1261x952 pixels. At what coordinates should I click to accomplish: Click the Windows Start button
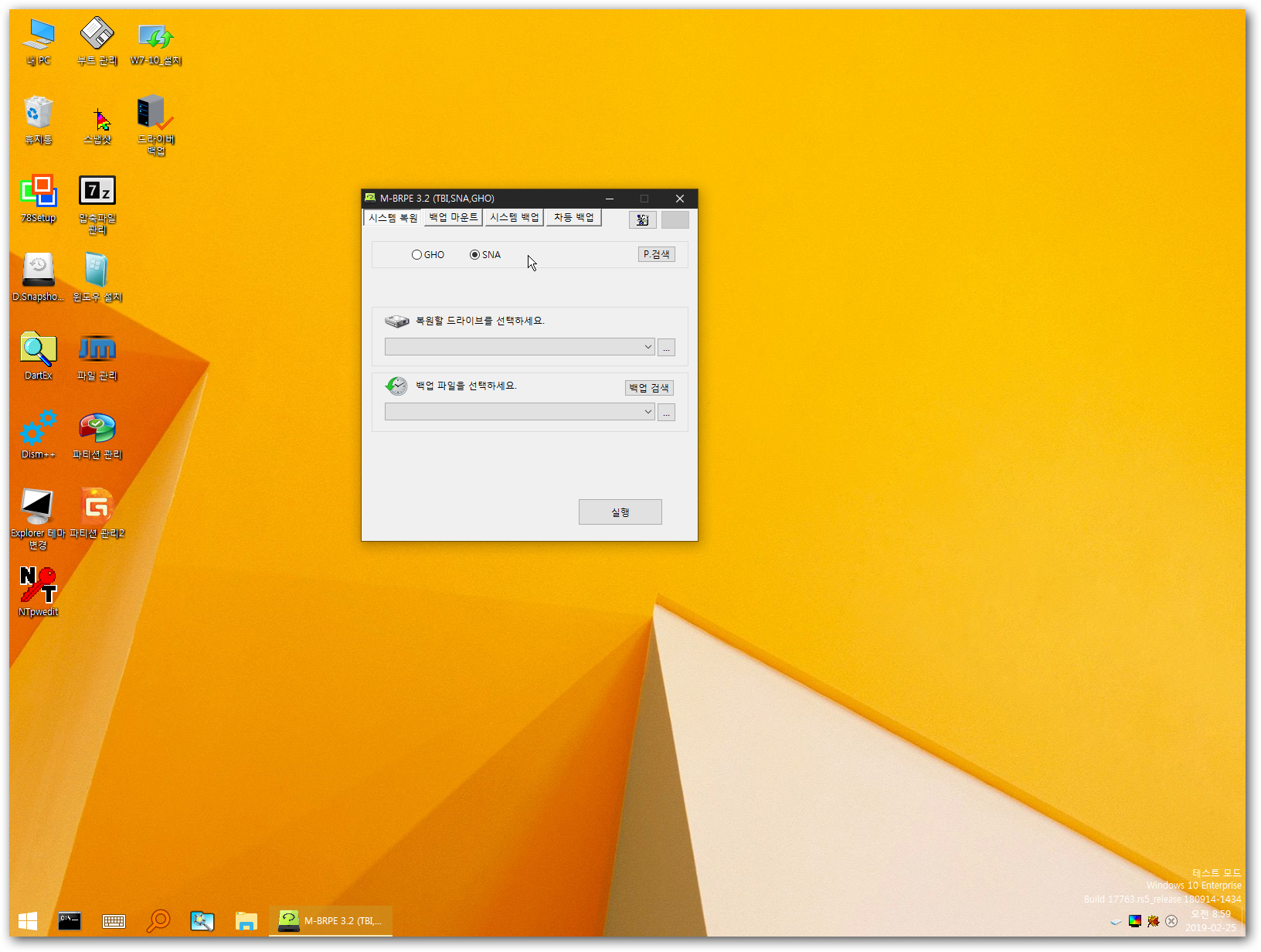coord(28,920)
